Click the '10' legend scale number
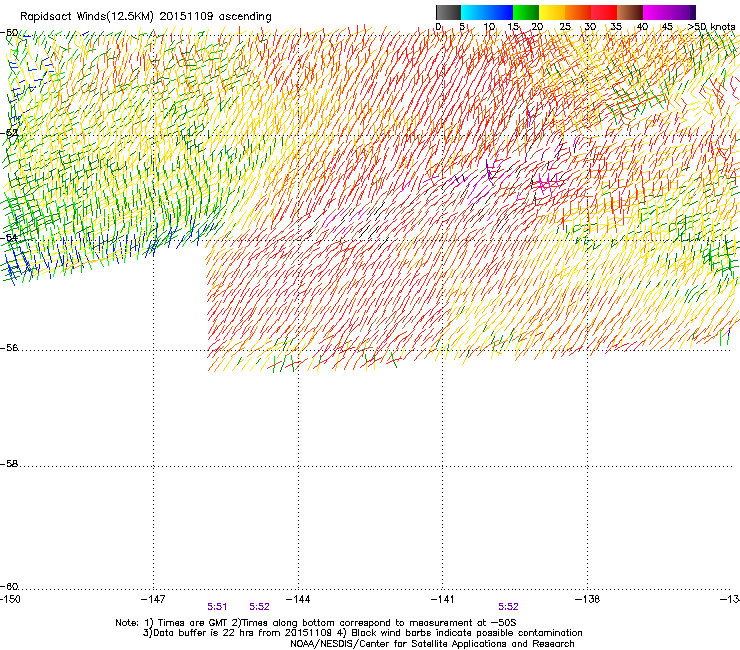The image size is (740, 650). point(489,27)
